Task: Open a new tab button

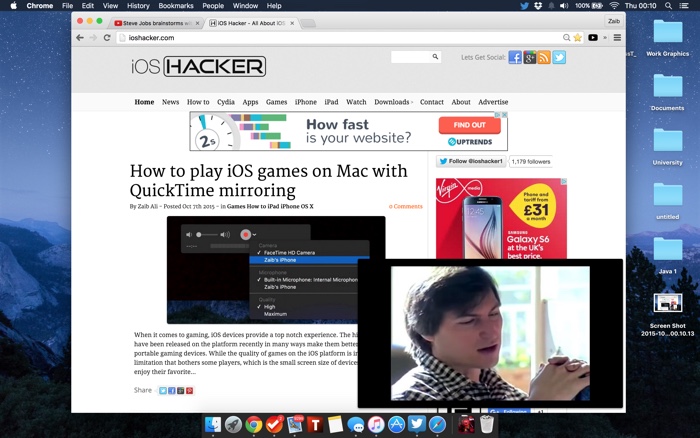Action: pos(308,23)
